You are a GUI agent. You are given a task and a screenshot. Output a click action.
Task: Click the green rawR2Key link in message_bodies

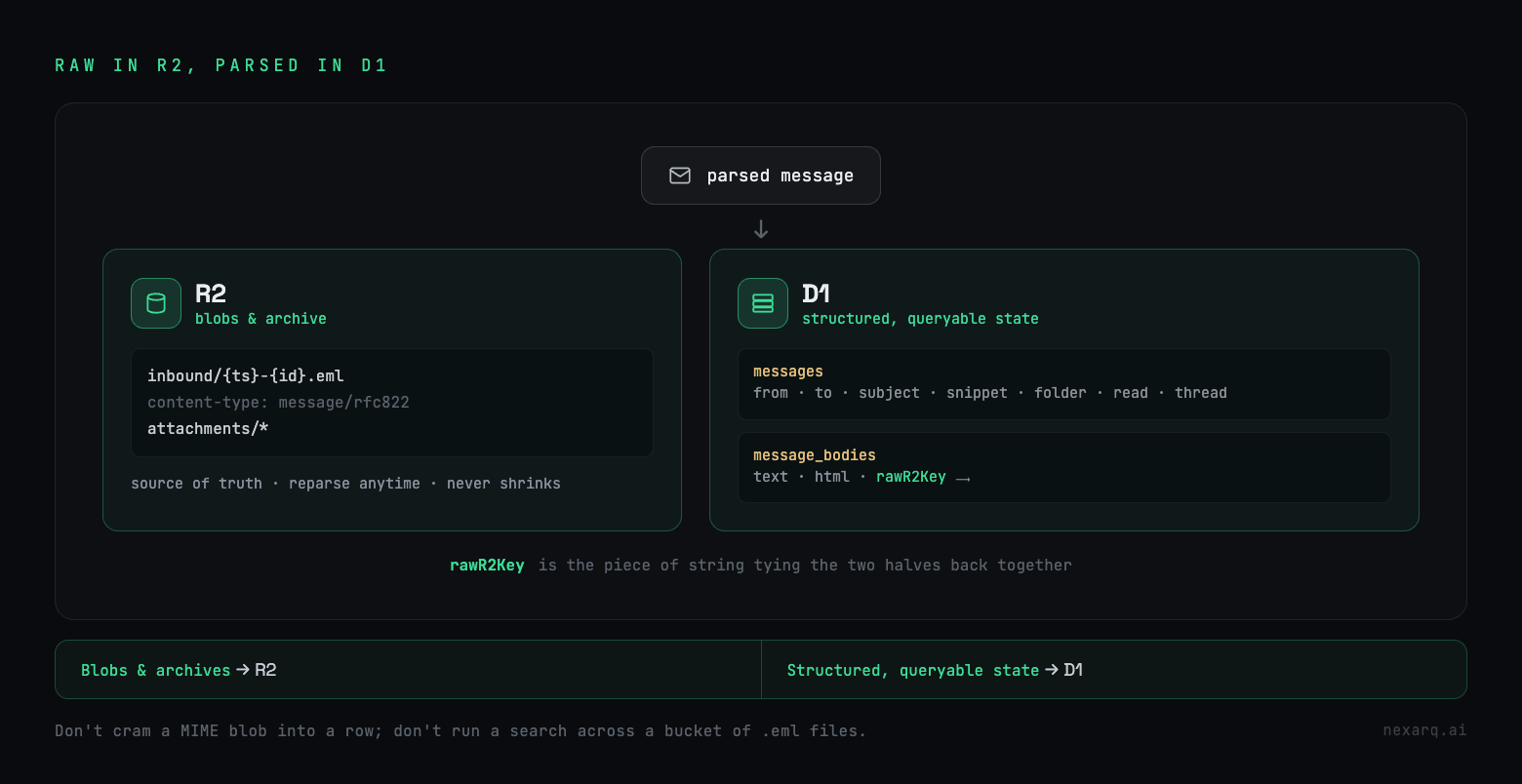[x=911, y=477]
